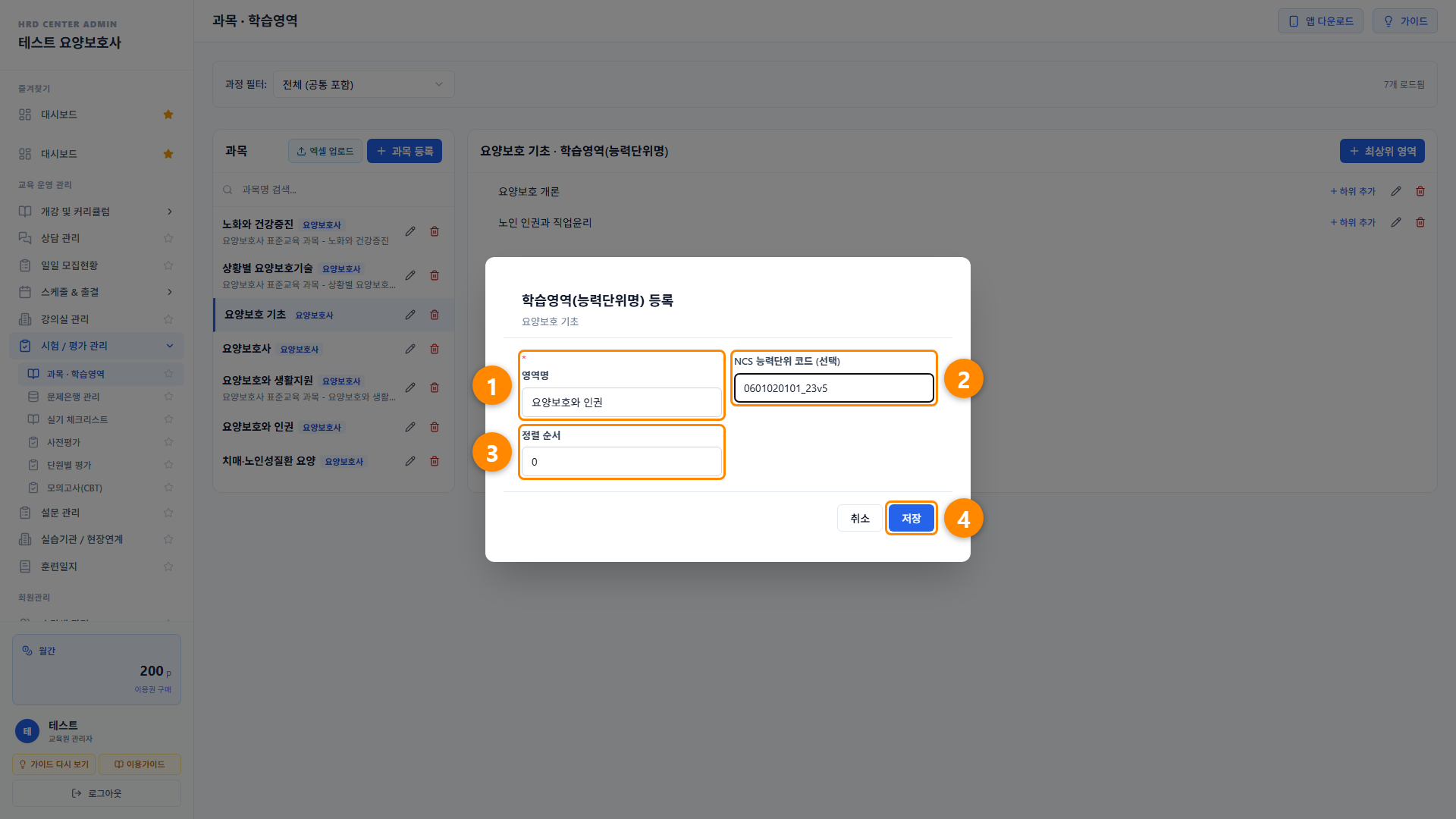
Task: Edit the 노인 인권과 직업윤리 learning area
Action: click(1396, 222)
